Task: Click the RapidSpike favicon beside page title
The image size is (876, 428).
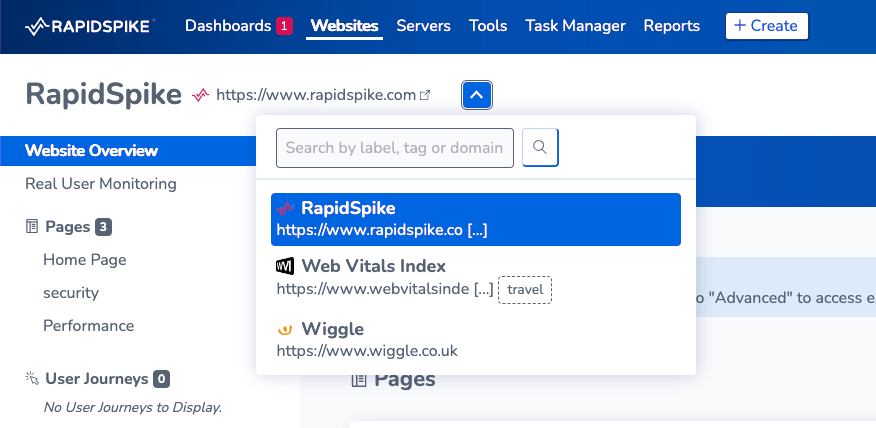Action: coord(200,95)
